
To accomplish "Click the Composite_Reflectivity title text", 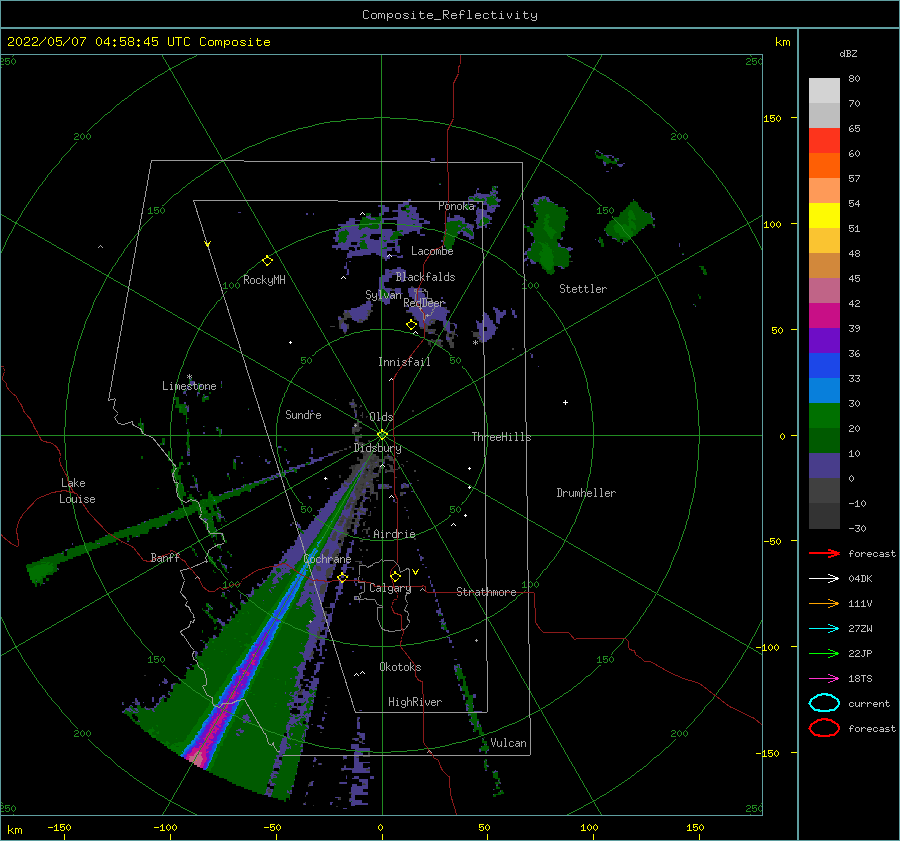I will (x=449, y=15).
